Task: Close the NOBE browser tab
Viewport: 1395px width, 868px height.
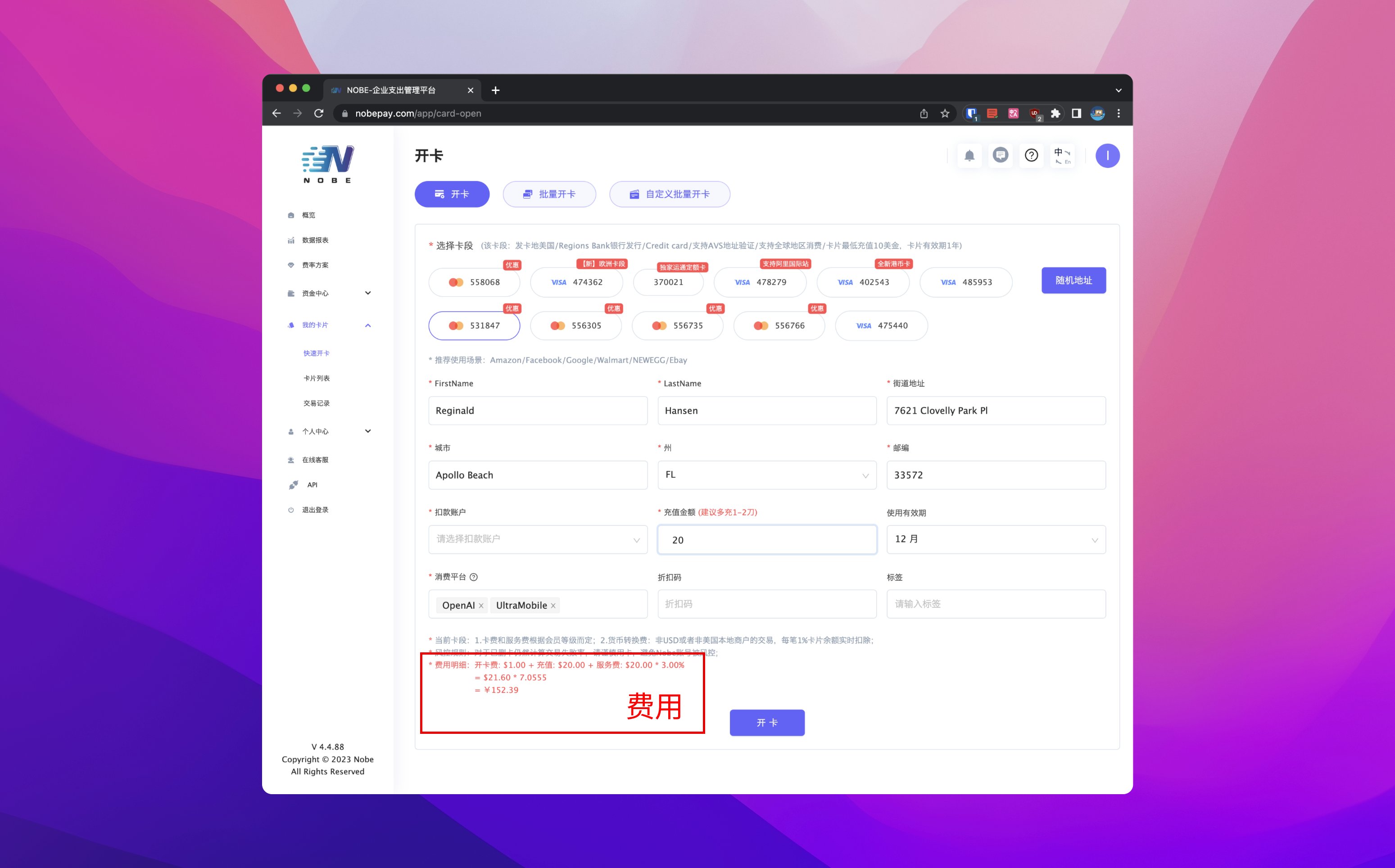Action: pyautogui.click(x=470, y=90)
